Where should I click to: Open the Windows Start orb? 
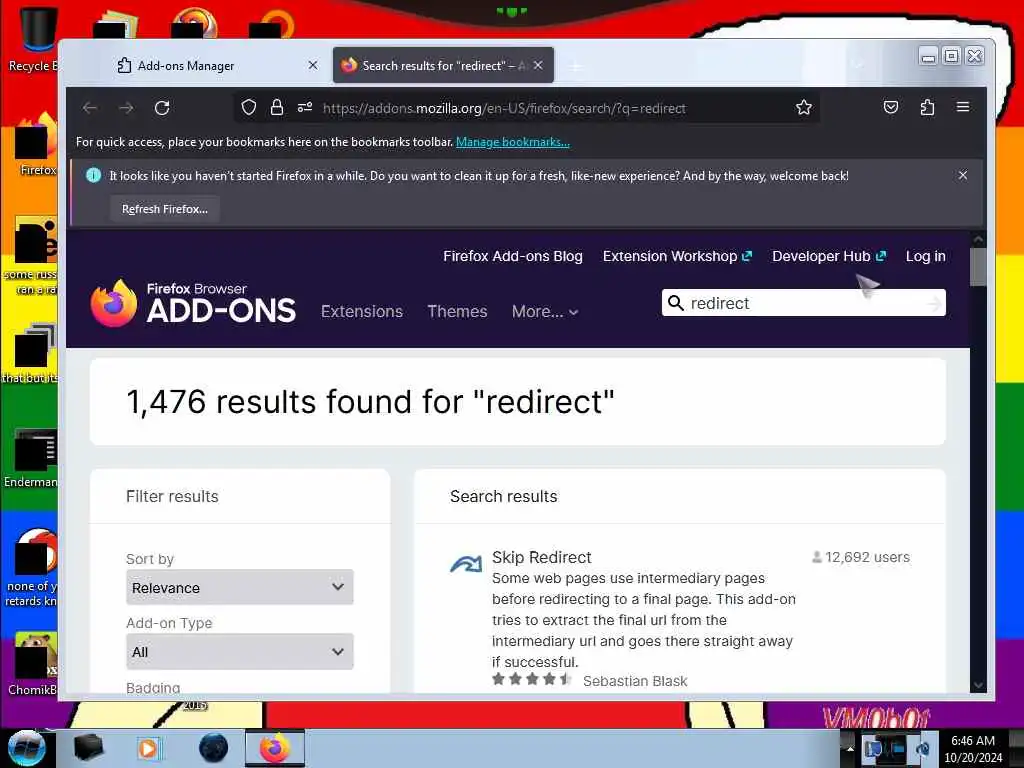(x=26, y=748)
